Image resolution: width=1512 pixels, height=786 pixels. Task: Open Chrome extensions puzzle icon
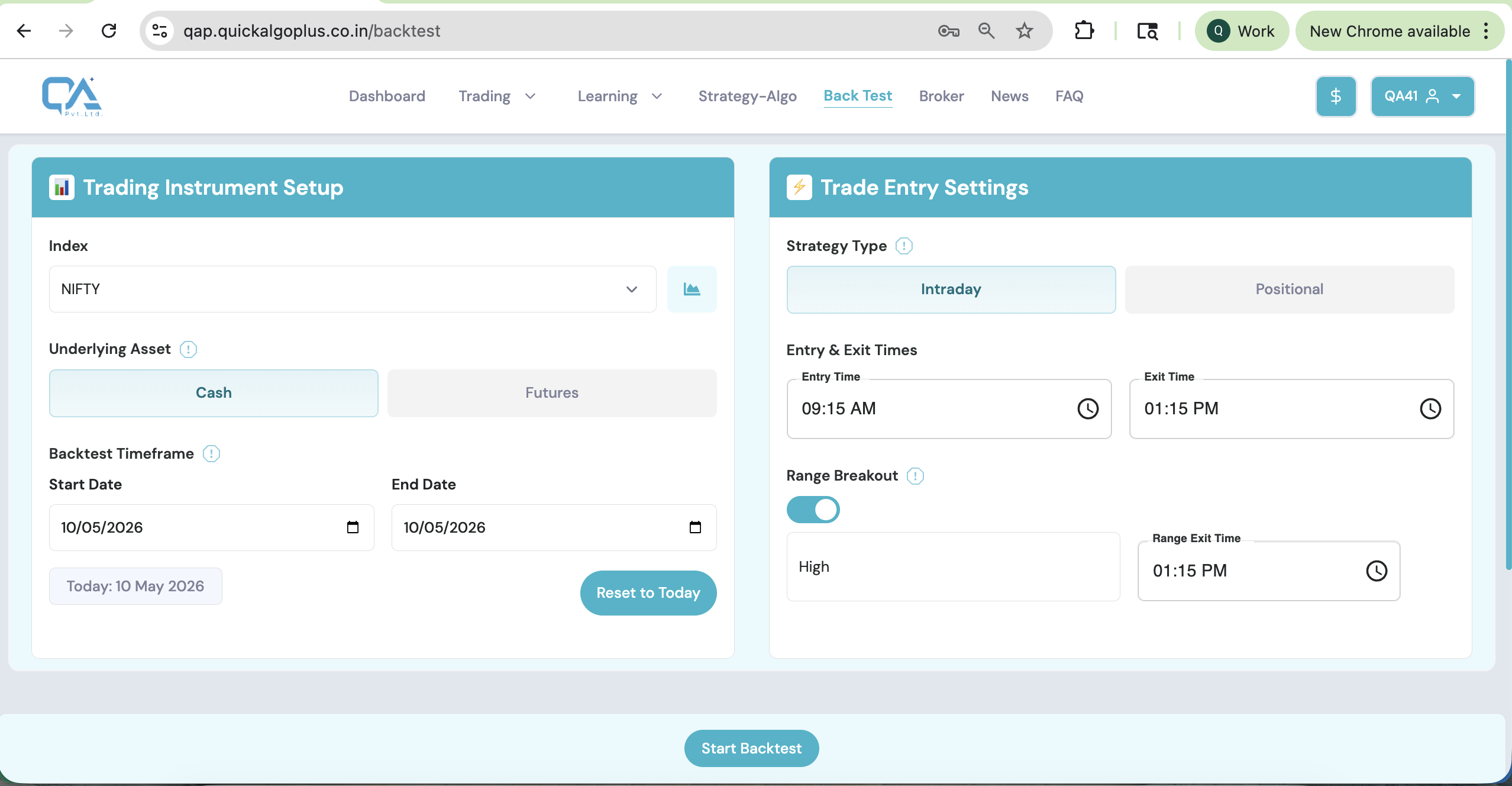click(1084, 31)
